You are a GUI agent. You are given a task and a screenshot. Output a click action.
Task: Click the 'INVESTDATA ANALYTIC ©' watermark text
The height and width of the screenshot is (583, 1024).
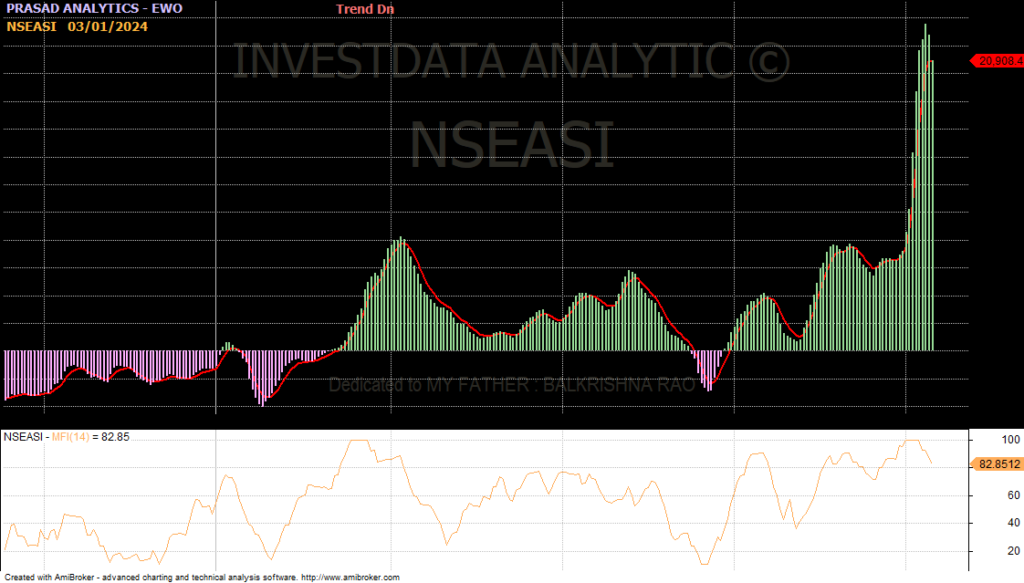[x=511, y=62]
